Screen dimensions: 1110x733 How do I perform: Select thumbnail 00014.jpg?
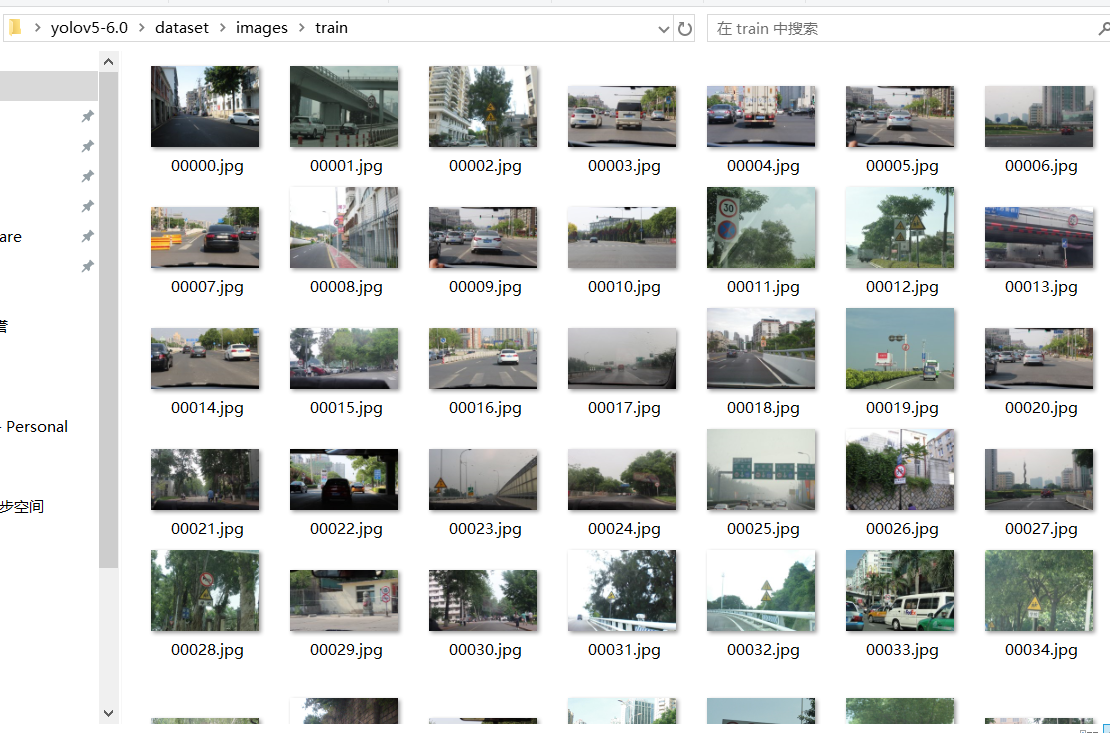tap(205, 358)
